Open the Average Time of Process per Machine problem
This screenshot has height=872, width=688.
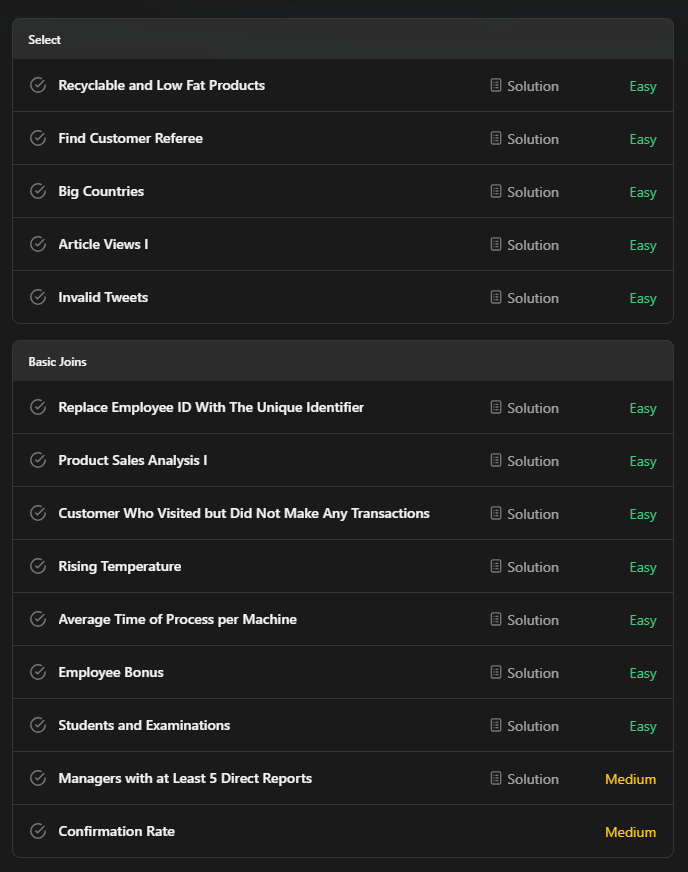click(177, 620)
